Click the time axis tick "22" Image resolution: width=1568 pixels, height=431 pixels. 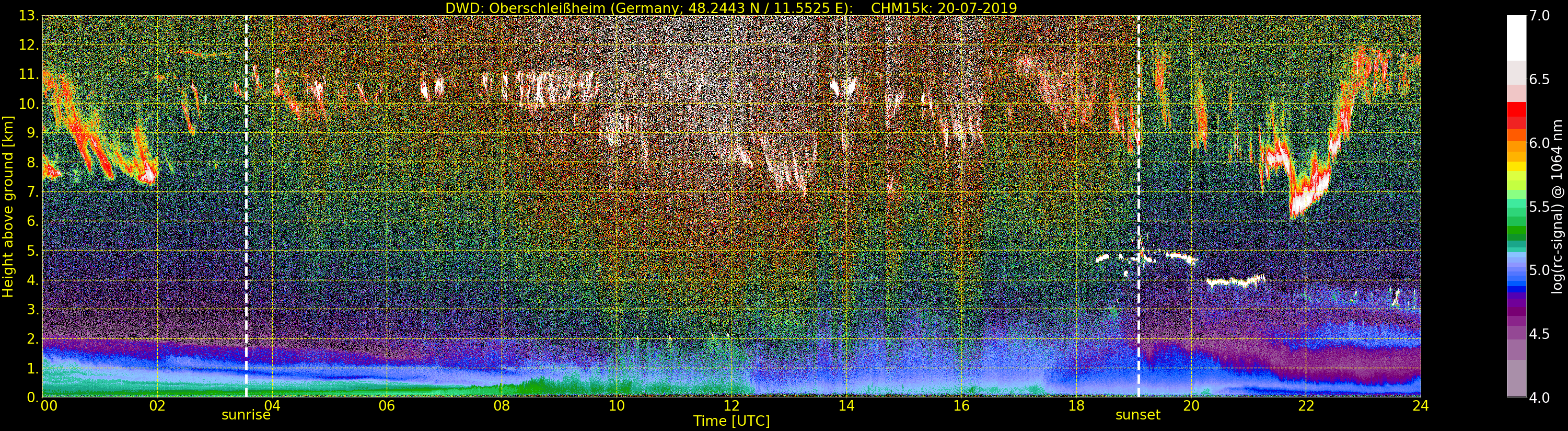[1306, 405]
